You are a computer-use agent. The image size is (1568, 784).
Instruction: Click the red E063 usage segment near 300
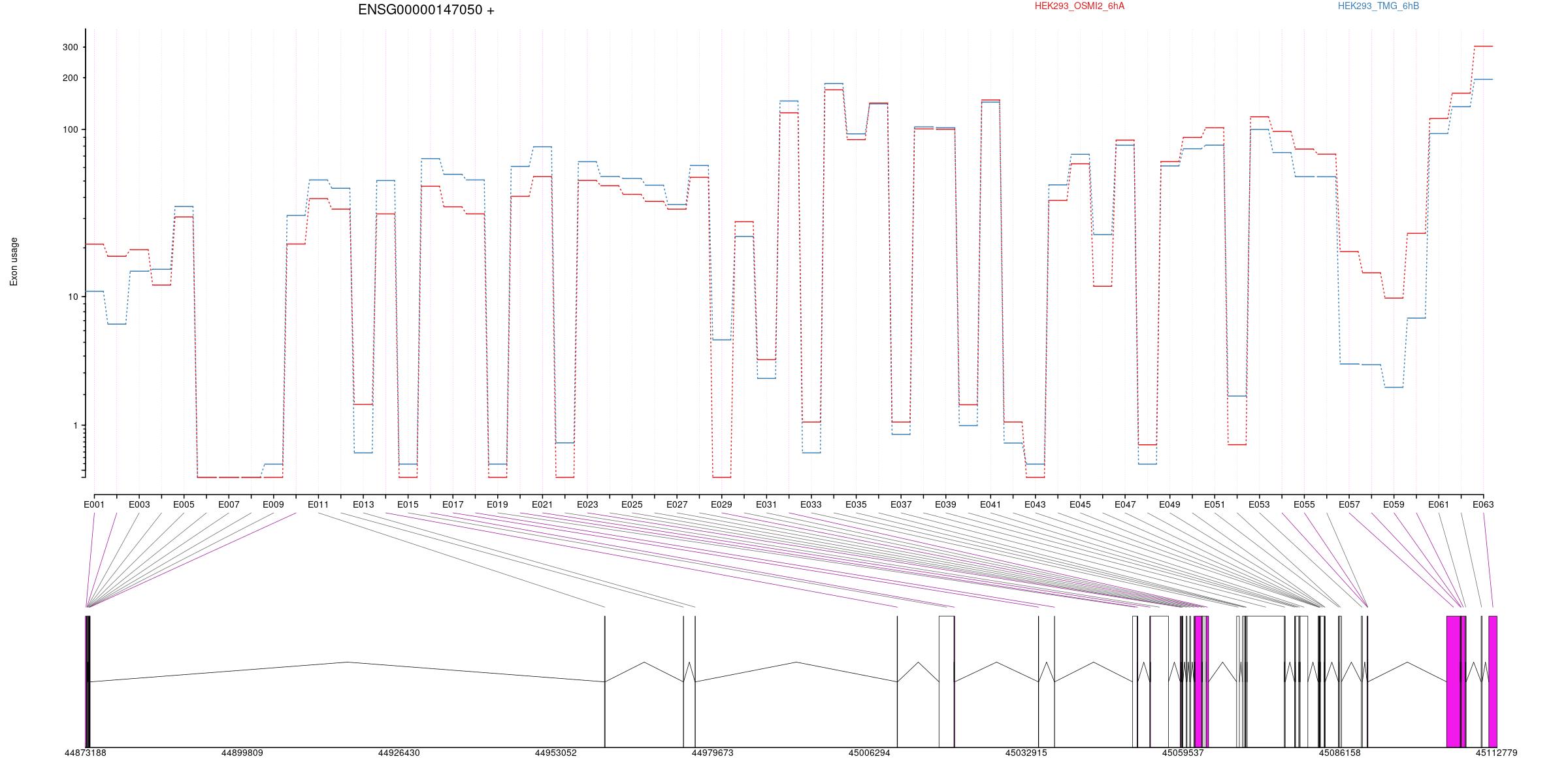click(1483, 46)
